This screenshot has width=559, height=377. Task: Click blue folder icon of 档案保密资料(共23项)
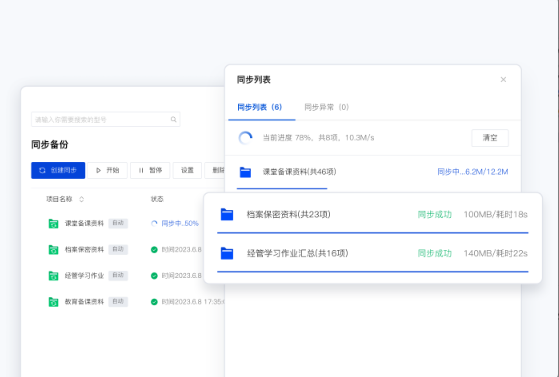pyautogui.click(x=227, y=214)
